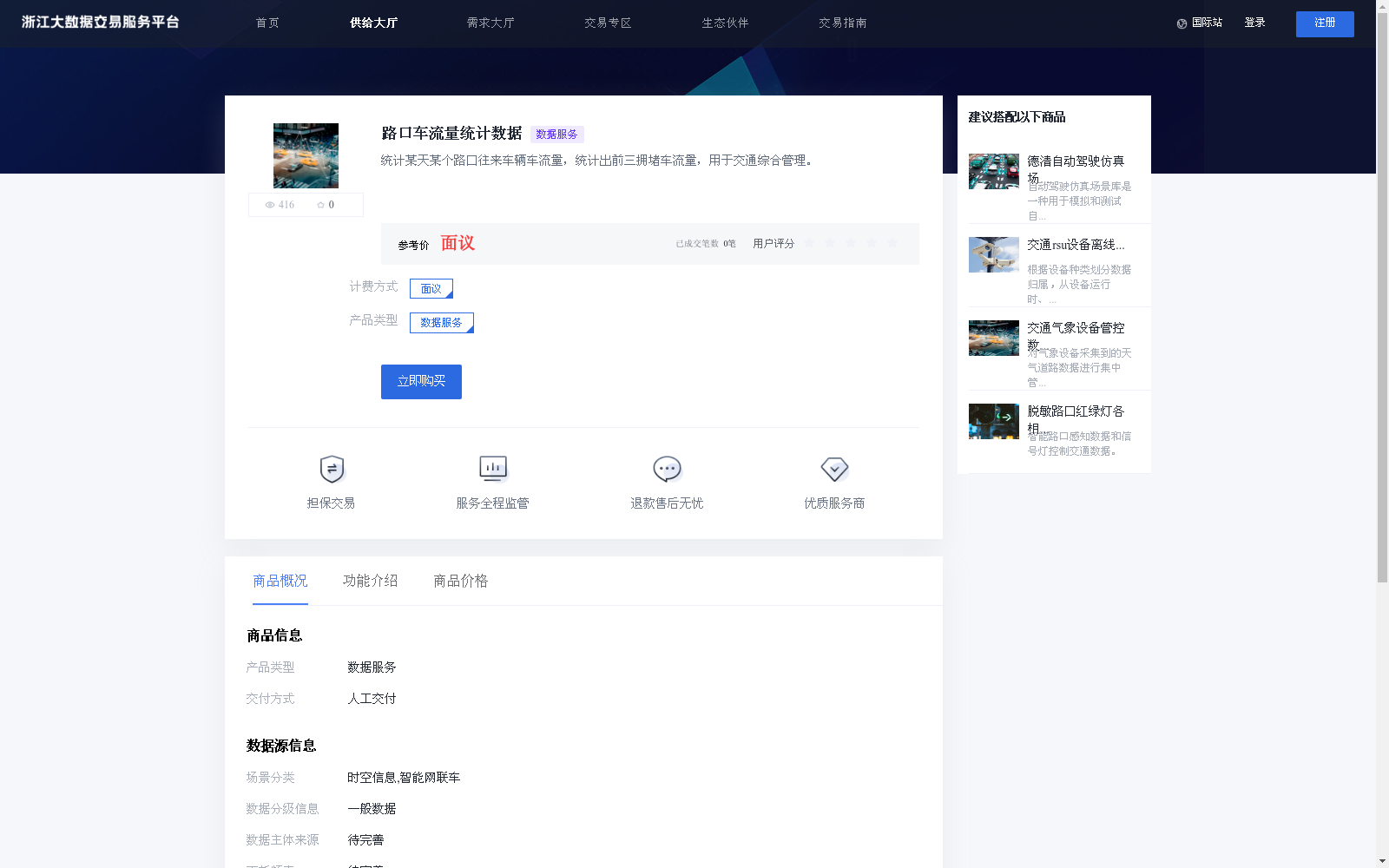Click the 建议搭配以下商品 heading

tap(1017, 117)
